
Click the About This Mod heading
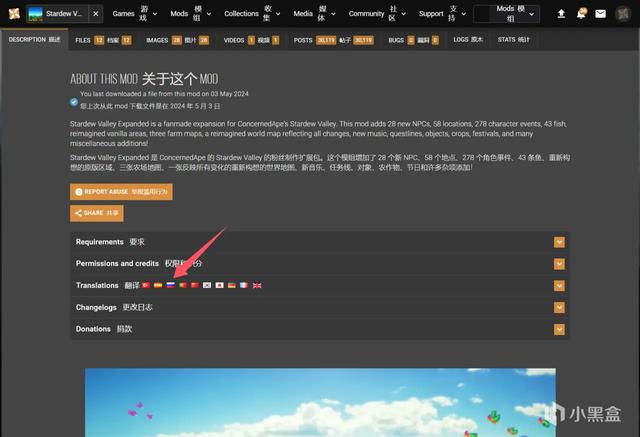pyautogui.click(x=144, y=79)
